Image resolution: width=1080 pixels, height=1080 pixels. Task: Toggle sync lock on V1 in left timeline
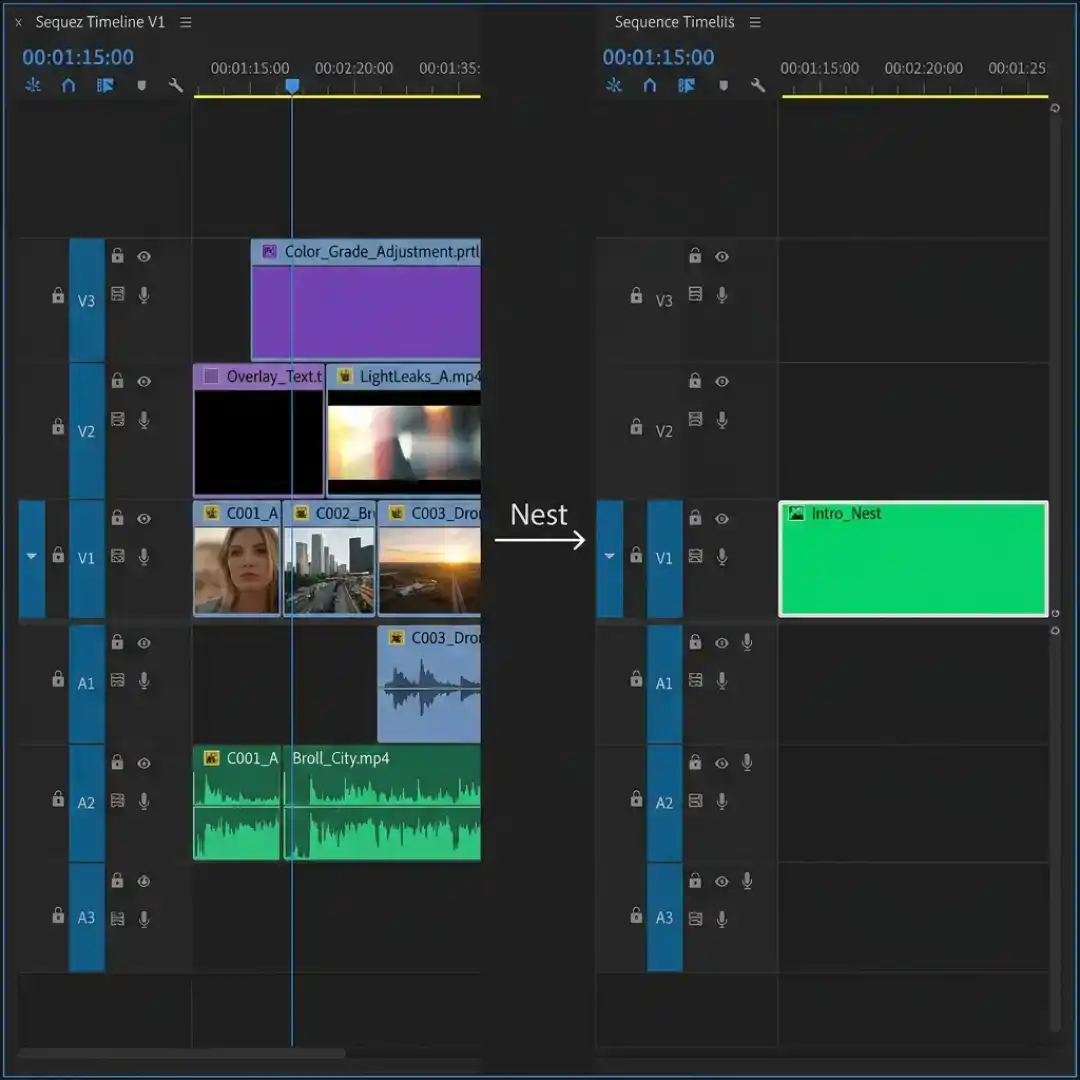(118, 556)
